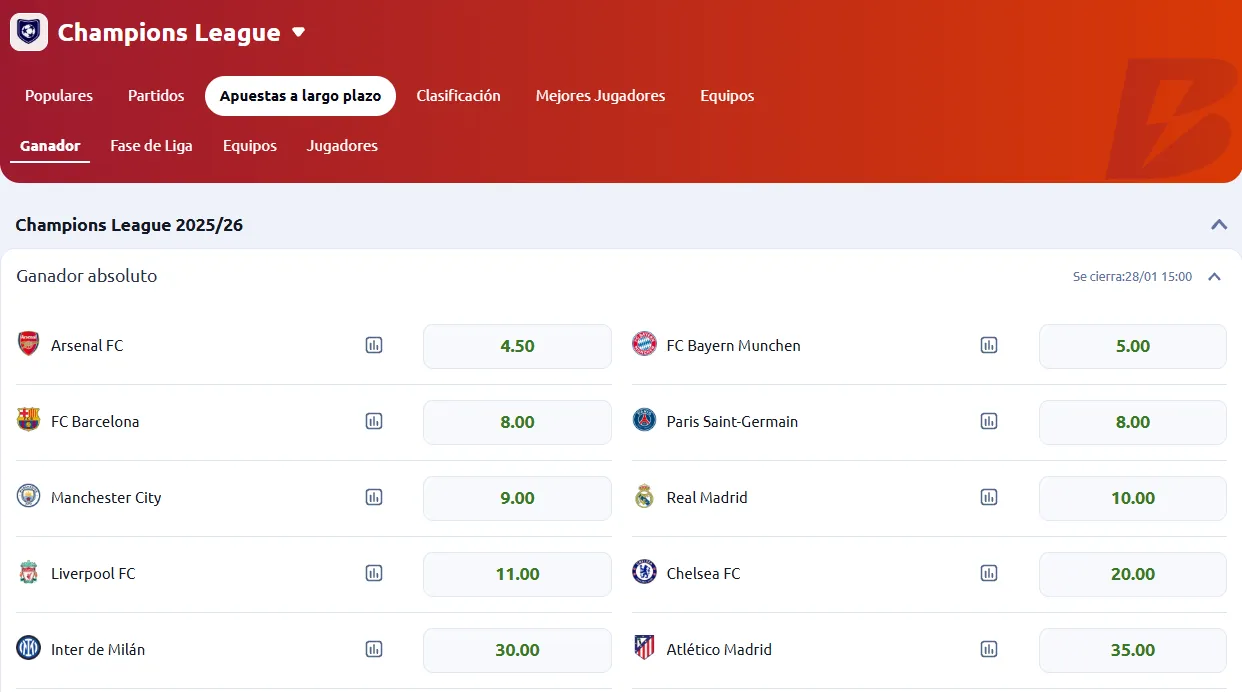Image resolution: width=1242 pixels, height=692 pixels.
Task: Open the statistics icon next to Arsenal FC
Action: [x=374, y=344]
